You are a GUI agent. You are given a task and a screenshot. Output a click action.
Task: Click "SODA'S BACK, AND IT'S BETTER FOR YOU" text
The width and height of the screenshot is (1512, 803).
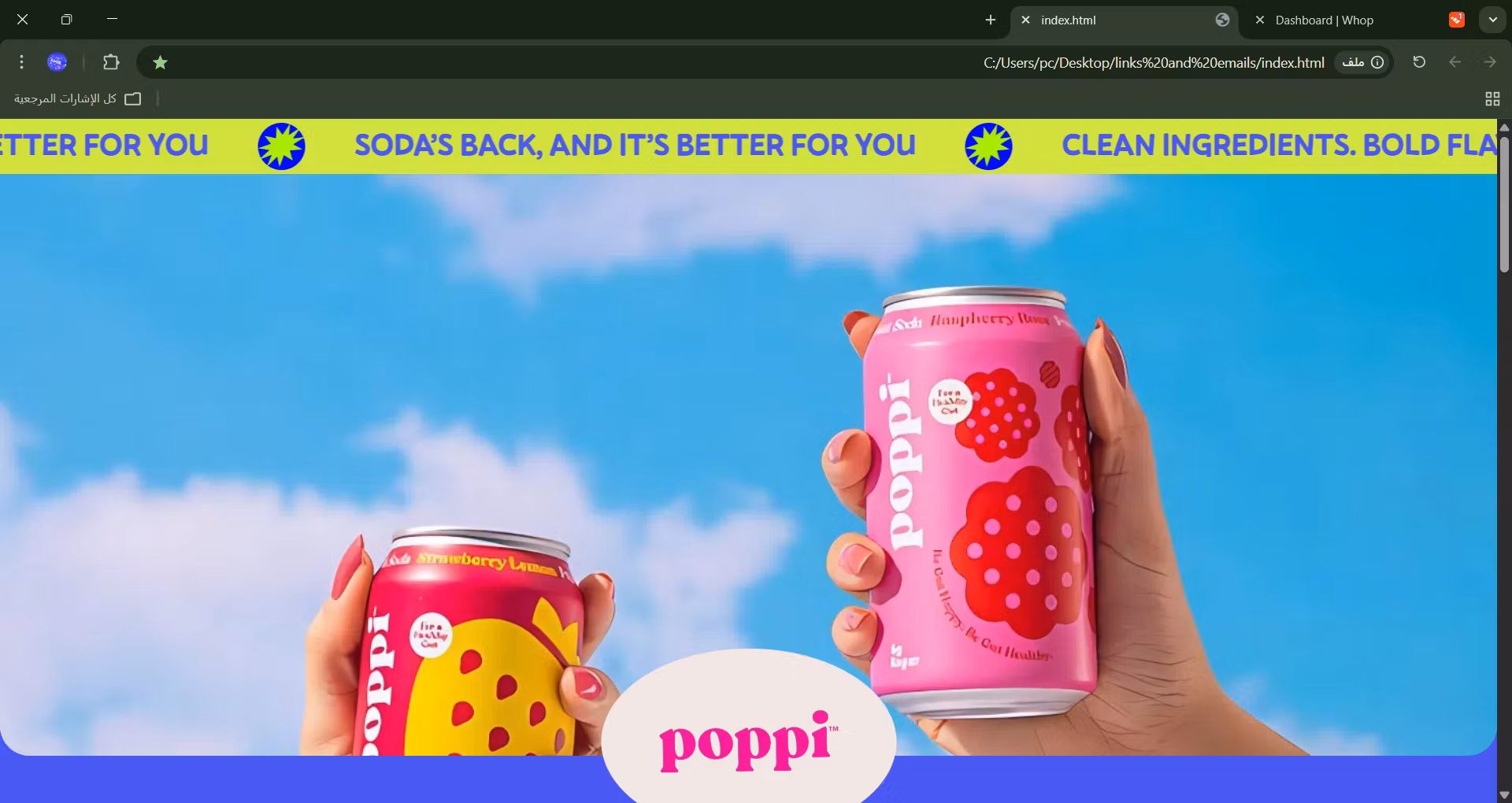coord(635,146)
